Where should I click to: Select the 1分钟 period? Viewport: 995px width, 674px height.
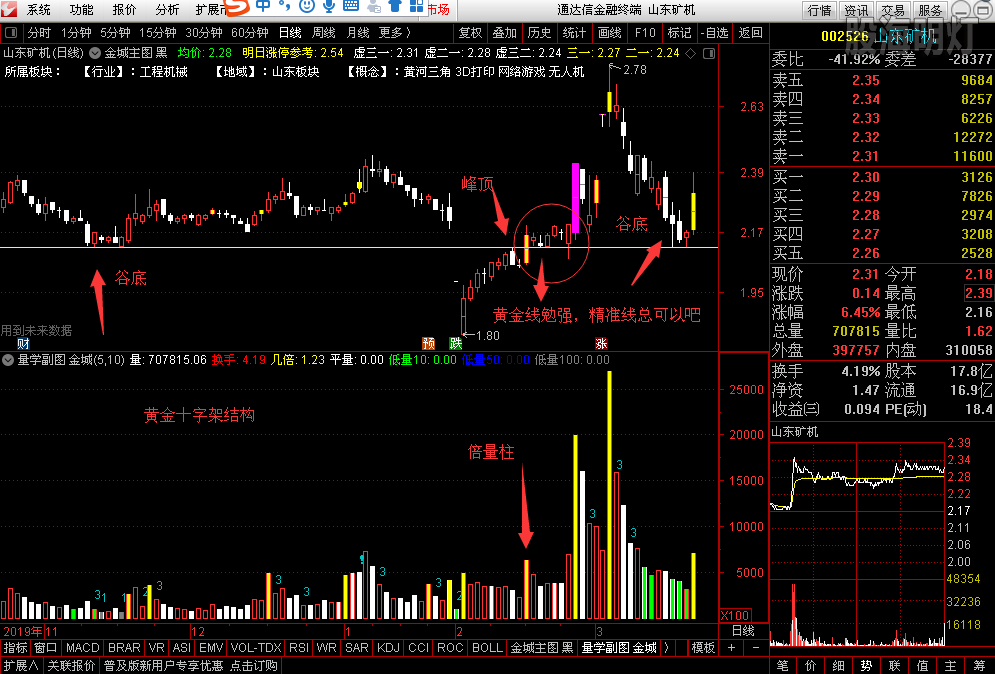click(76, 32)
